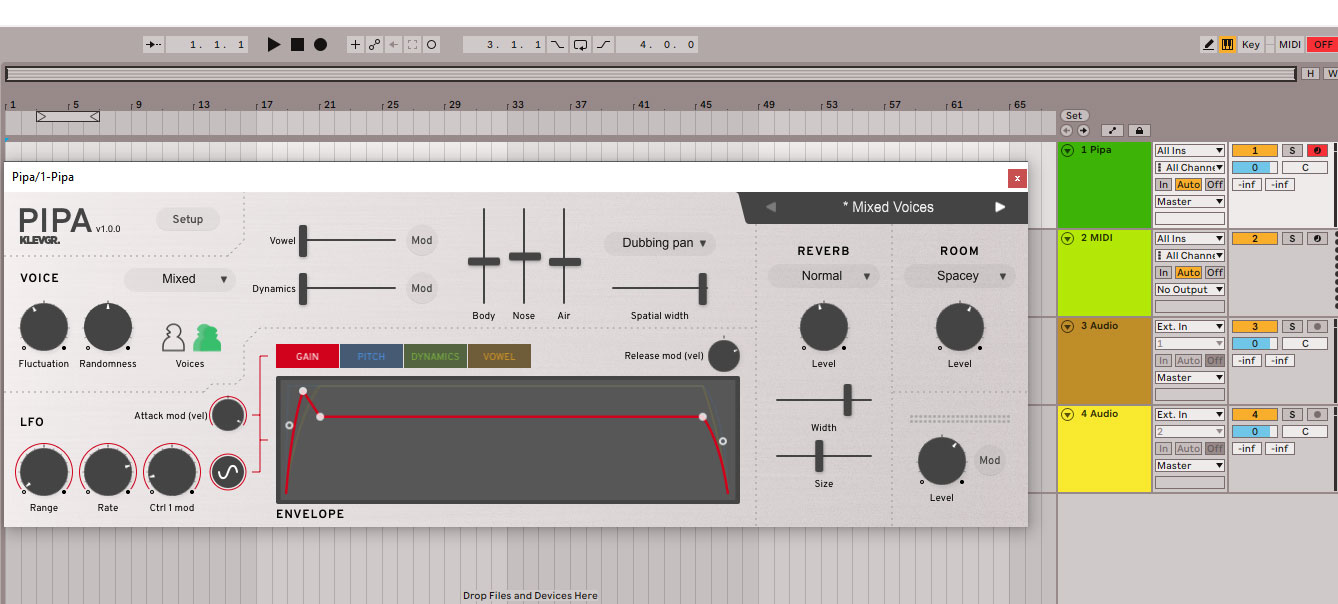Toggle the punch-in switch icon
This screenshot has width=1338, height=604.
click(x=557, y=45)
